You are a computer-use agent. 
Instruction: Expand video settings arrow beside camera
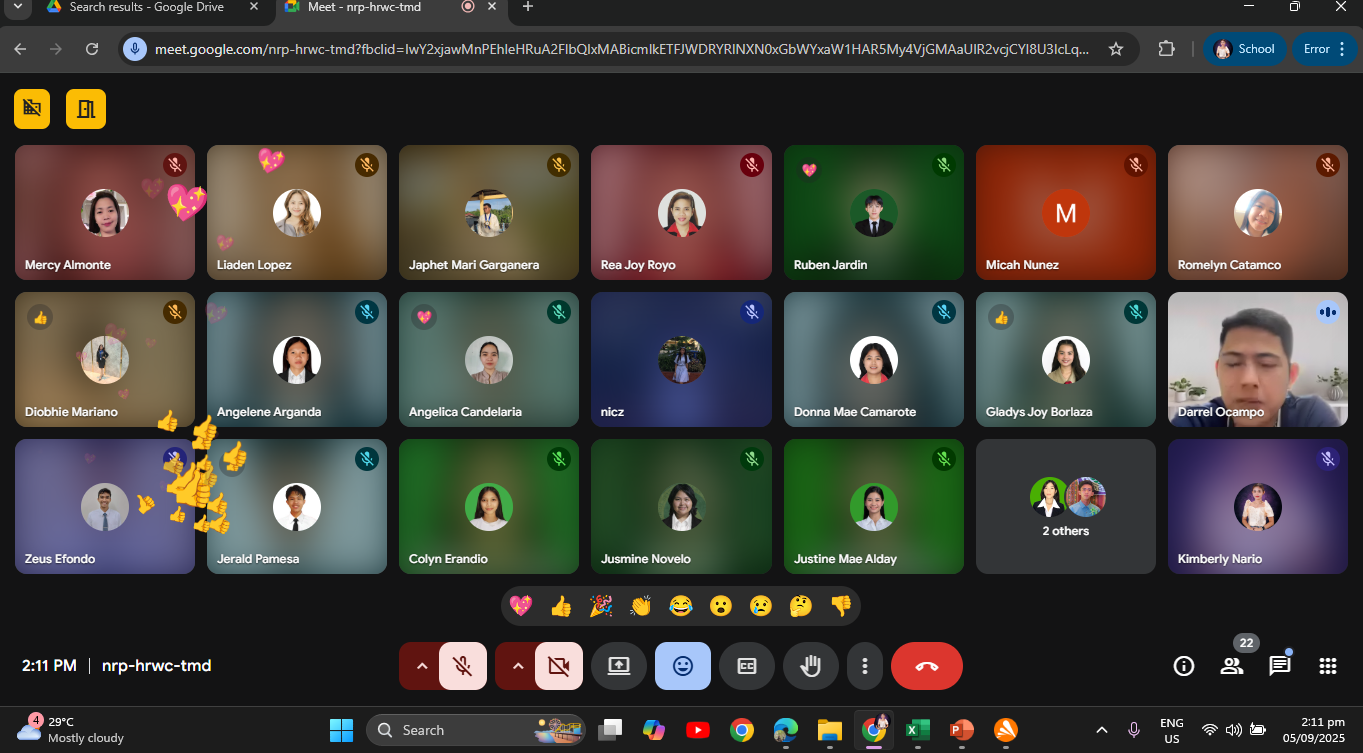517,666
